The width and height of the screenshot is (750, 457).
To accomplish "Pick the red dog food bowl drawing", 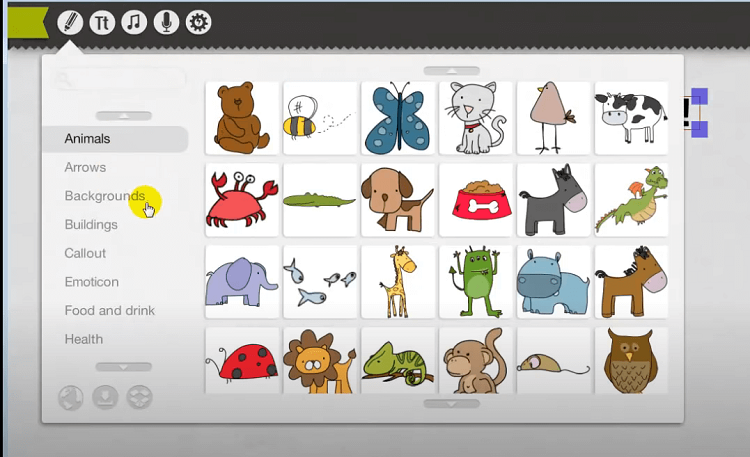I will [476, 200].
